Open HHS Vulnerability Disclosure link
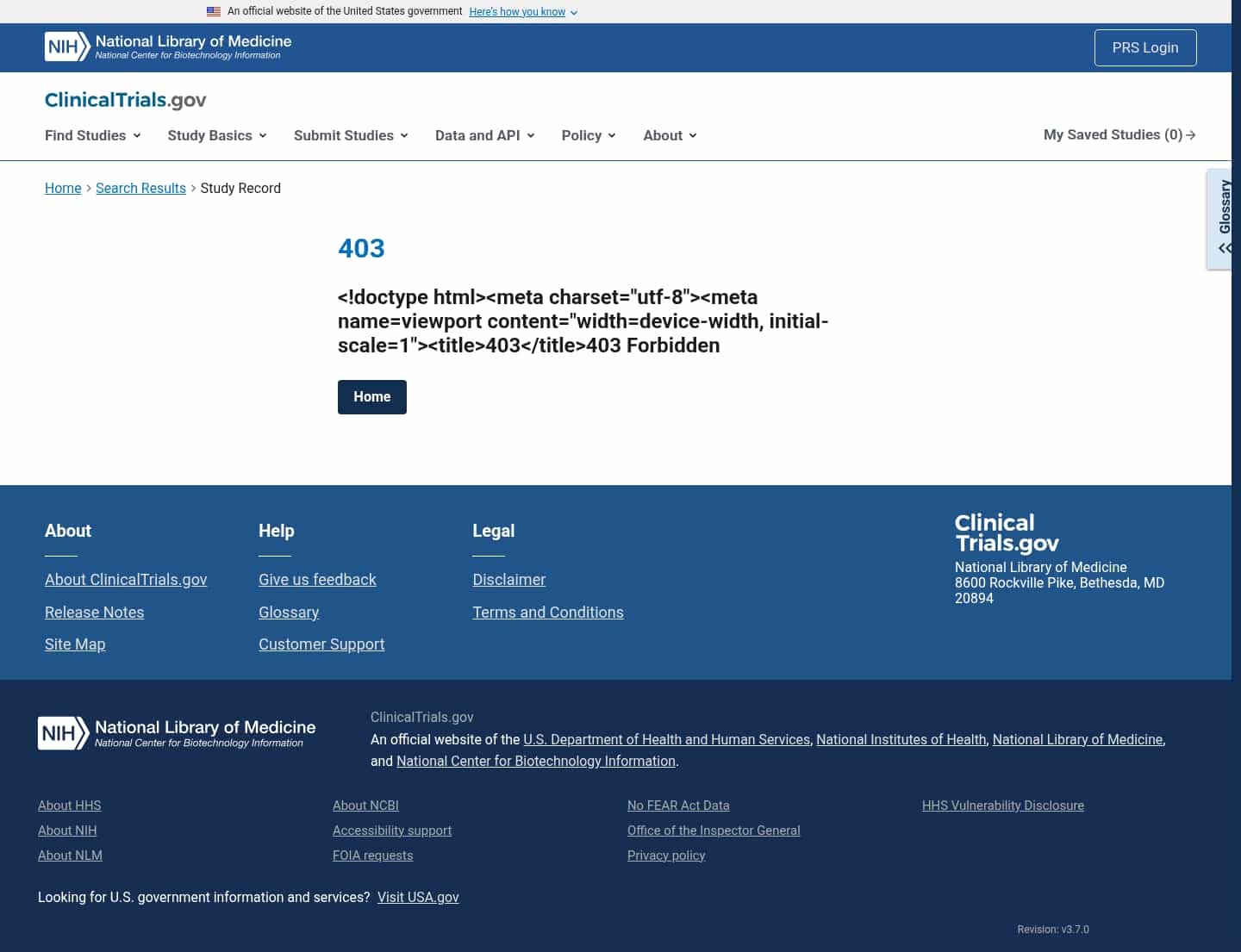 (1003, 806)
